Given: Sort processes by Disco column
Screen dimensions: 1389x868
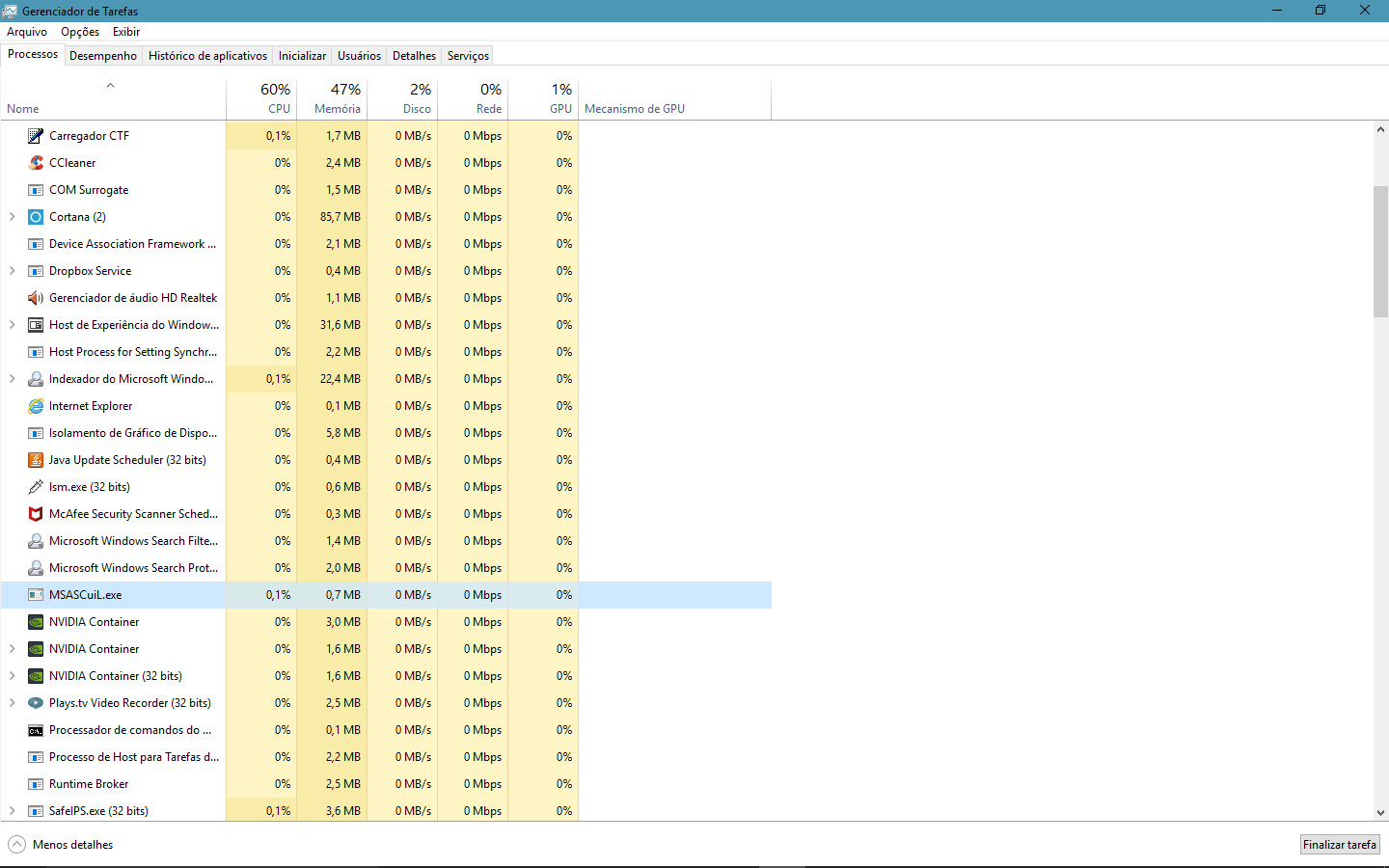Looking at the screenshot, I should 402,99.
